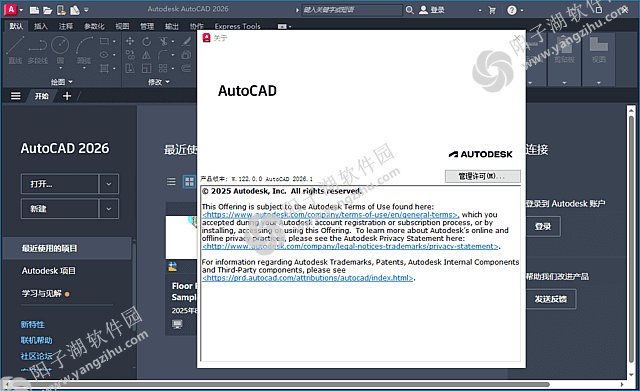The width and height of the screenshot is (640, 391).
Task: Click the open from web and mobile icon
Action: pyautogui.click(x=61, y=10)
